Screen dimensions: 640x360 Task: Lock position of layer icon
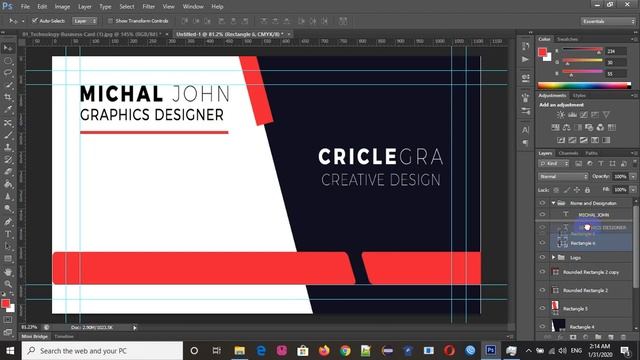pos(577,190)
